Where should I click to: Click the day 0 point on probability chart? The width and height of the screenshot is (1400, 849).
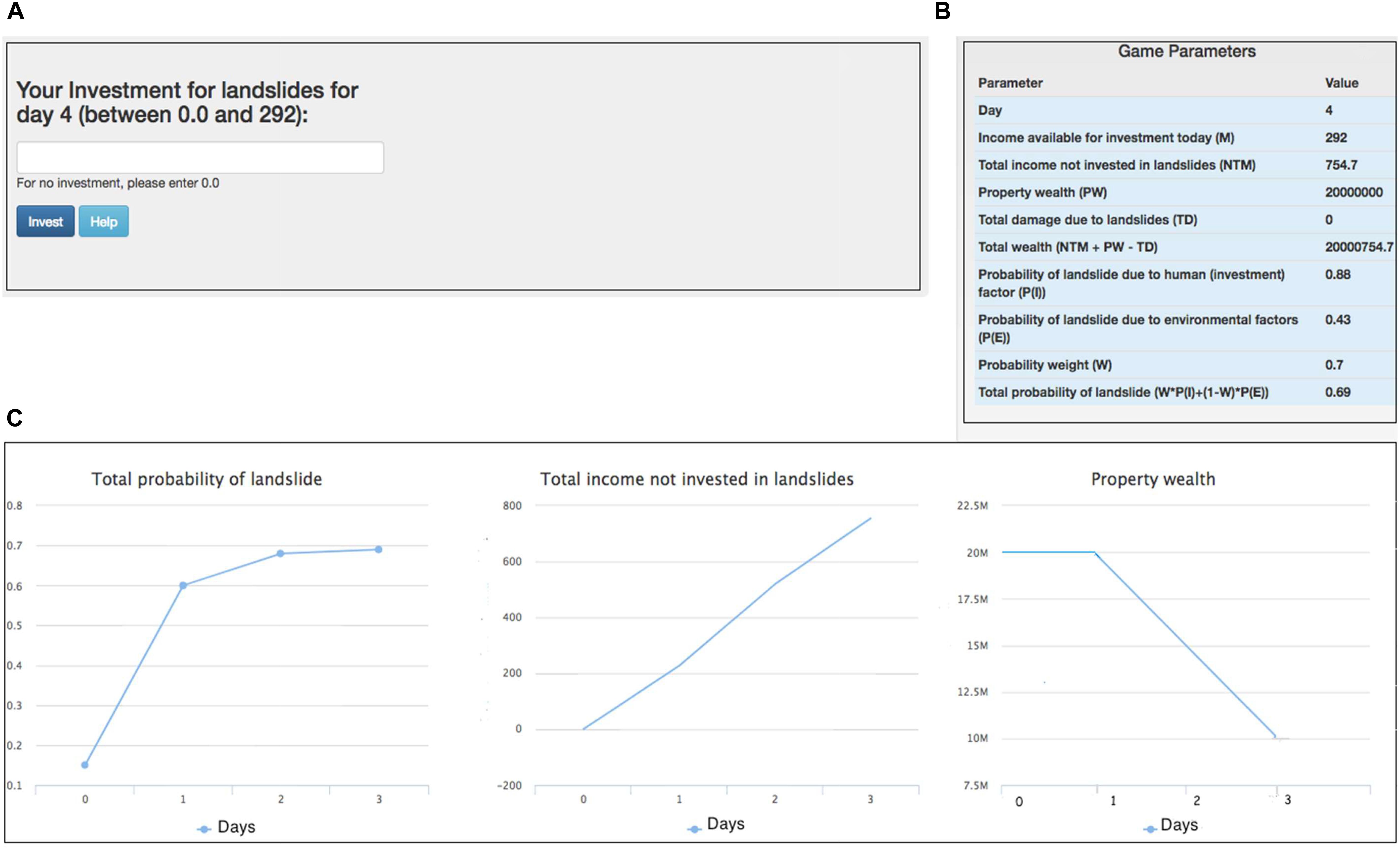click(85, 765)
